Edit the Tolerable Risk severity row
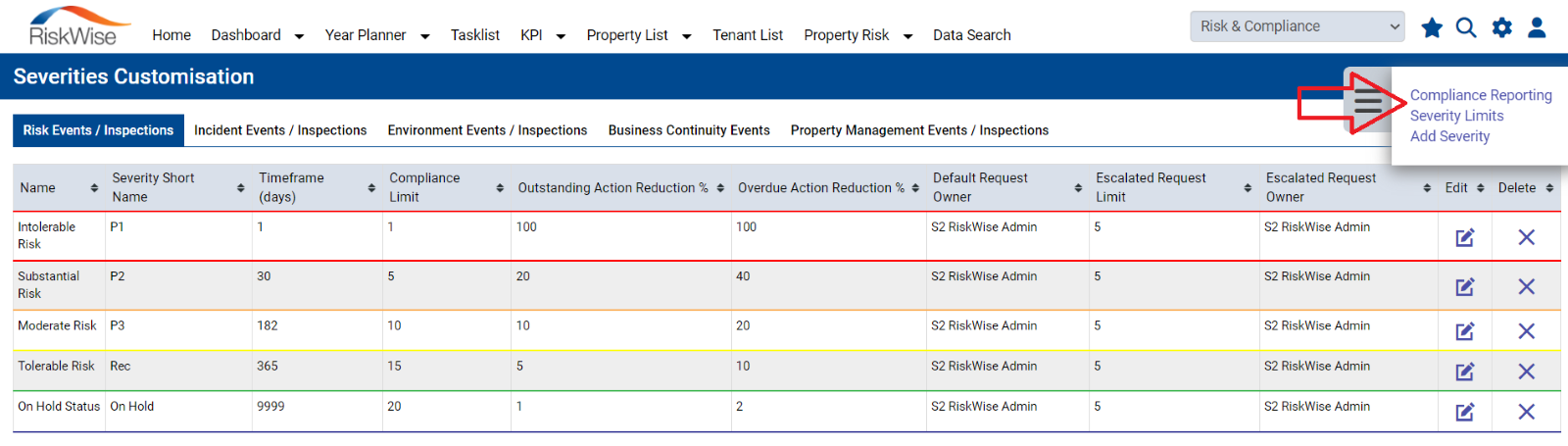Screen dimensions: 1568x446 coord(1465,372)
